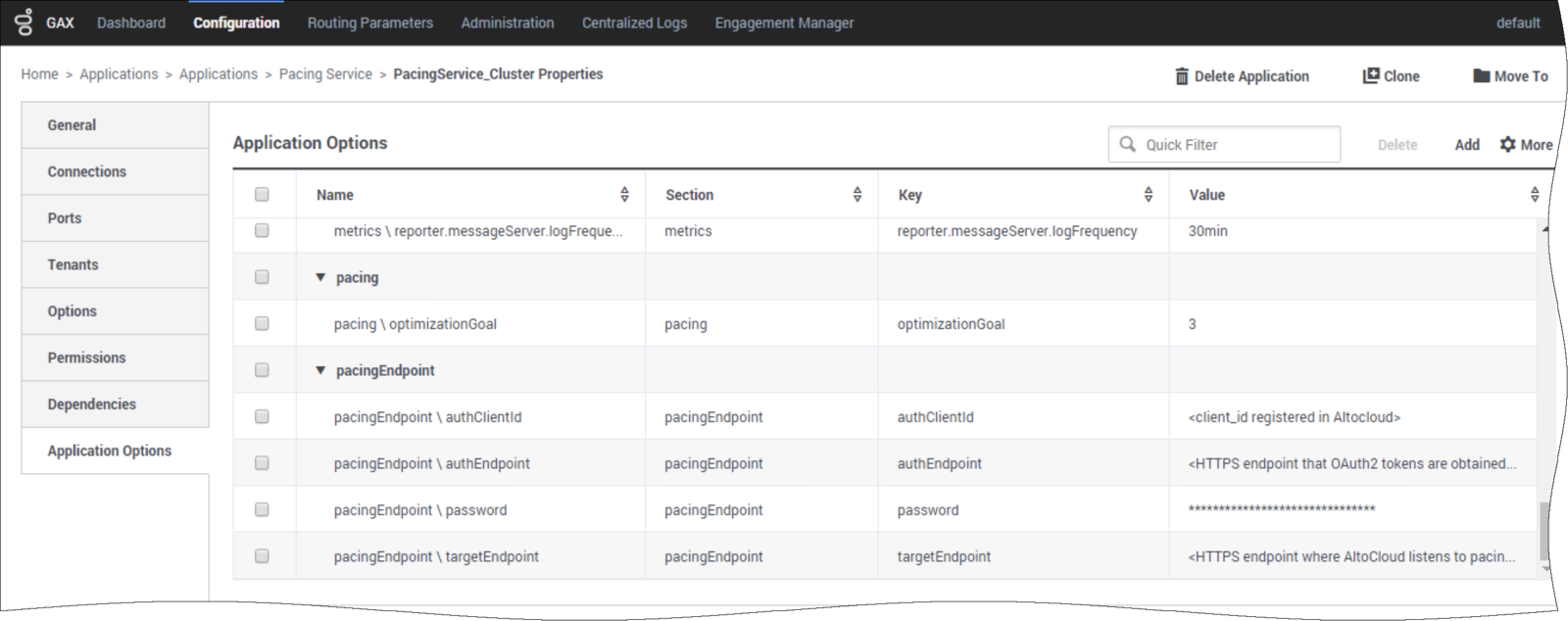Select the pacingEndpoint \ password row checkbox

point(262,509)
